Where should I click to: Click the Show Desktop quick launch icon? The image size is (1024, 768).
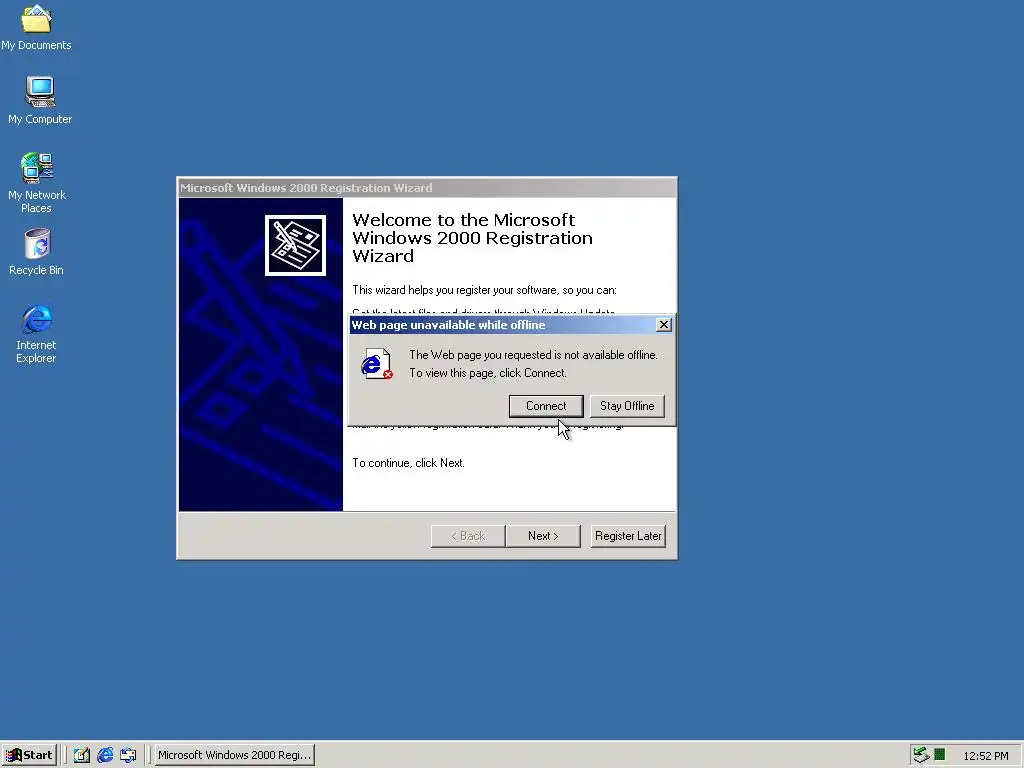82,755
